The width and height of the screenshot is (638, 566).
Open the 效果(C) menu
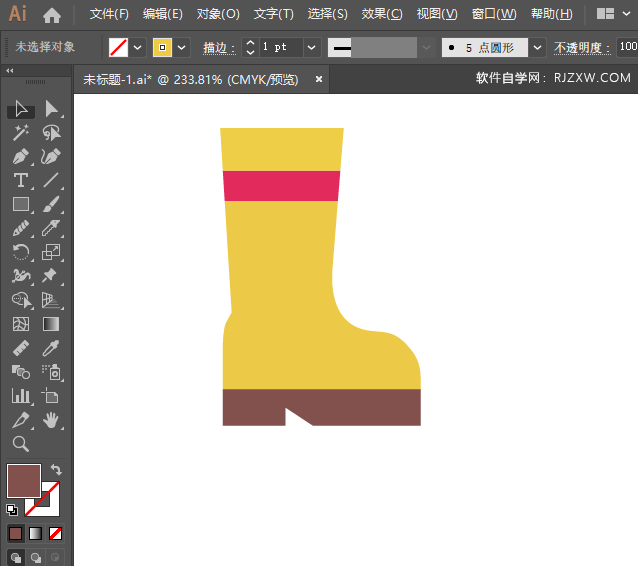(382, 14)
